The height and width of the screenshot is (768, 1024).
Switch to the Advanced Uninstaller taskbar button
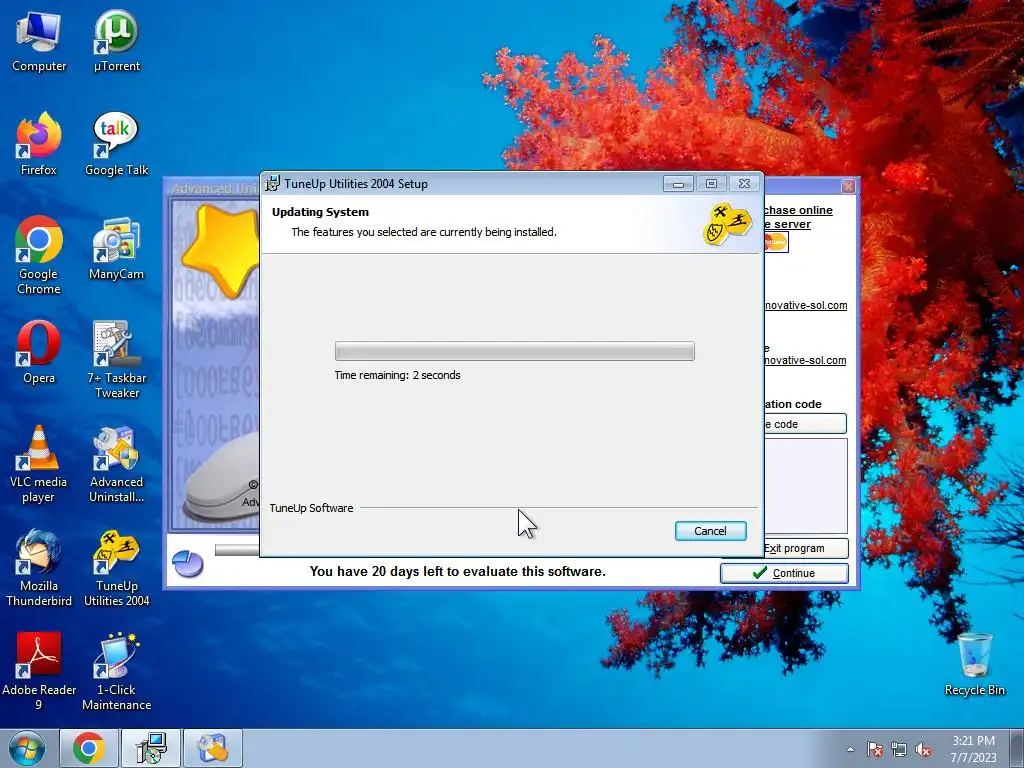213,748
